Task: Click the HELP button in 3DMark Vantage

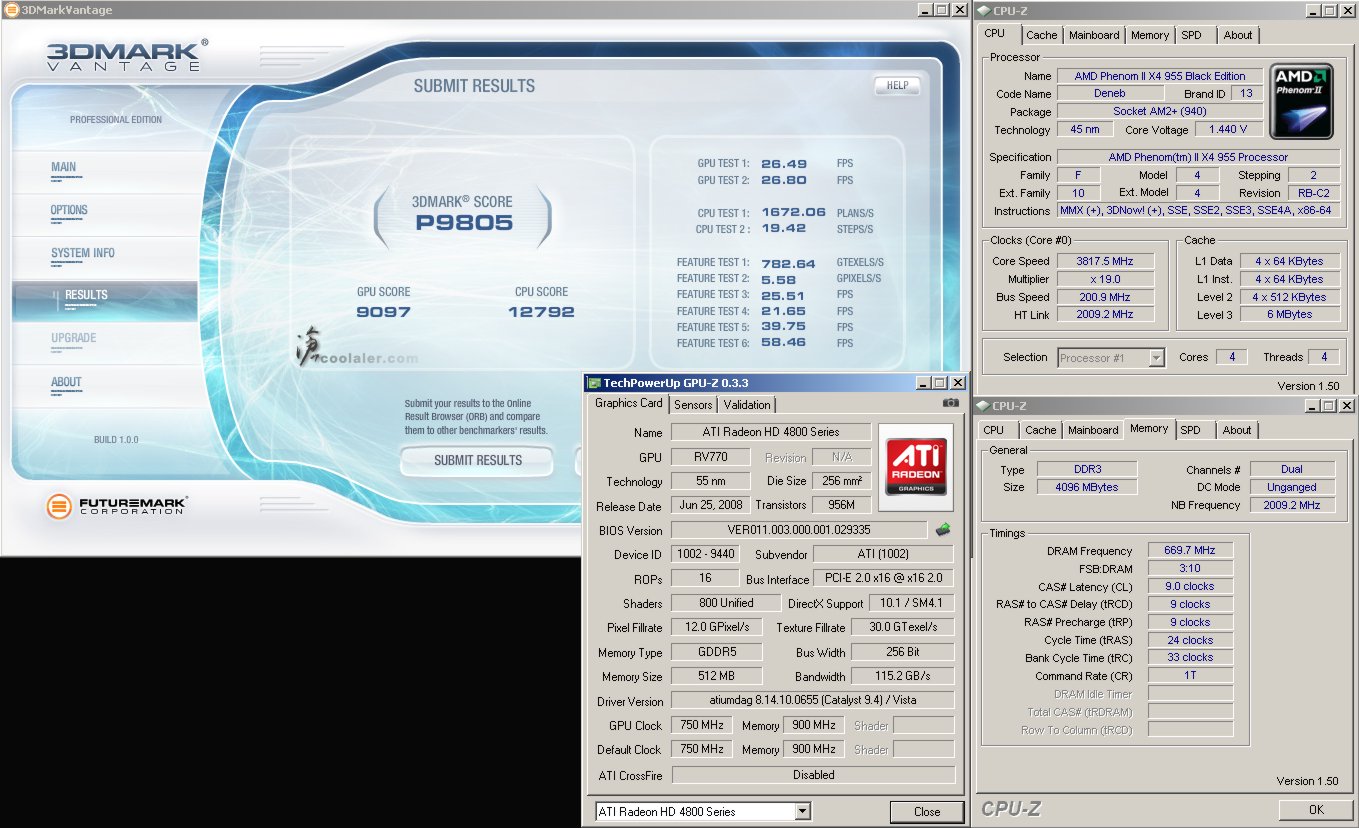Action: point(897,85)
